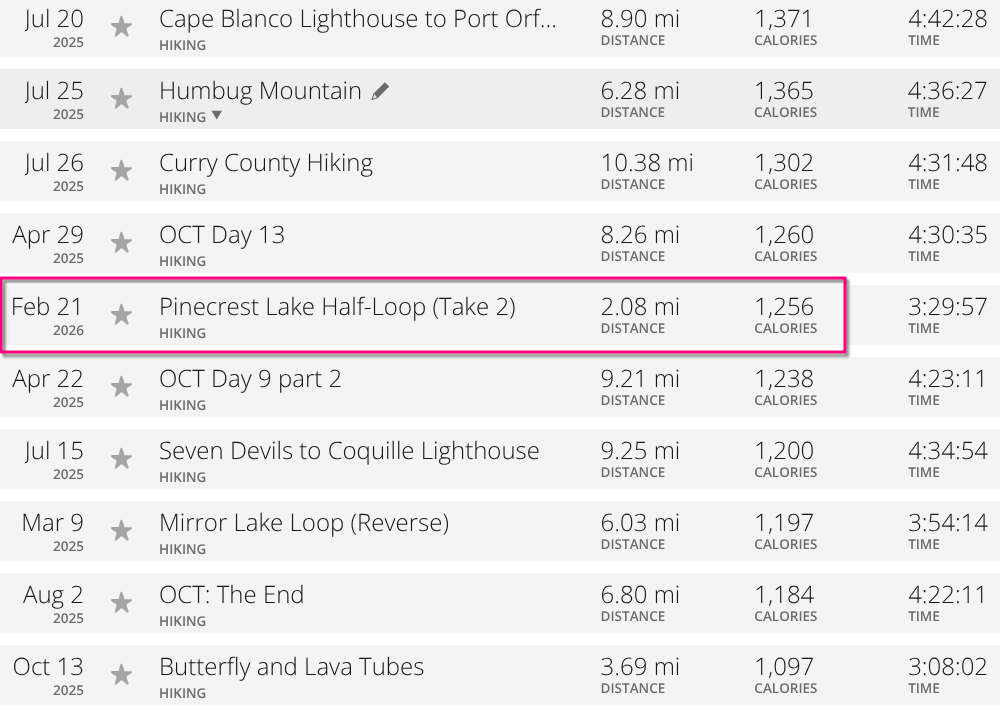Favorite the Humbug Mountain hike
This screenshot has height=713, width=1000.
click(x=121, y=99)
